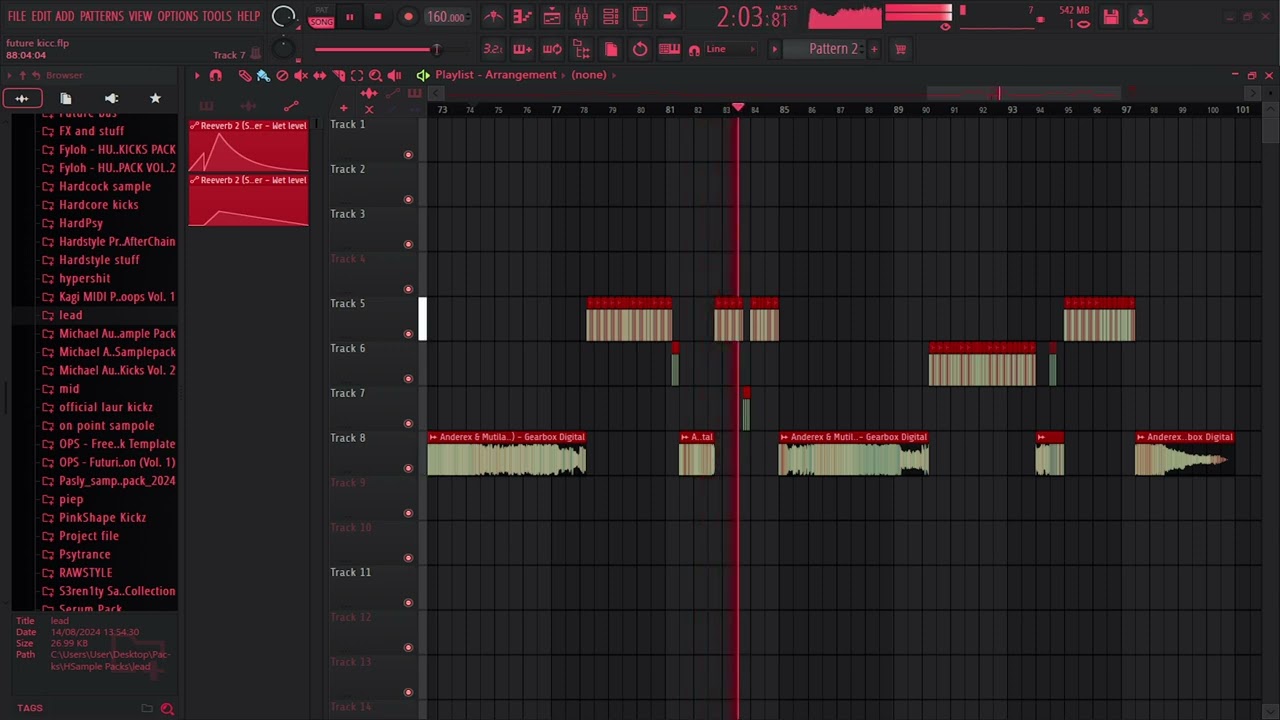Click the browser search magnifier icon
Viewport: 1280px width, 720px height.
point(167,708)
